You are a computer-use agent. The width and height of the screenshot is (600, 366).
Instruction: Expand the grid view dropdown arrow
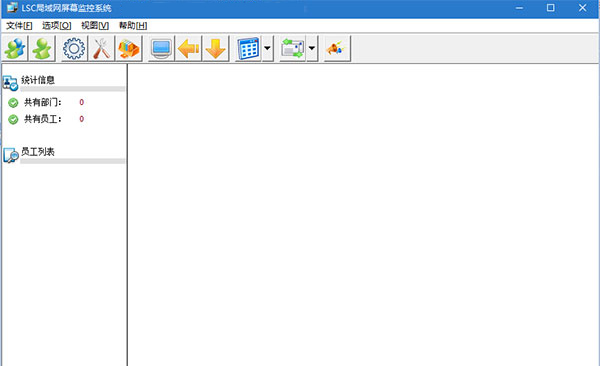[267, 49]
